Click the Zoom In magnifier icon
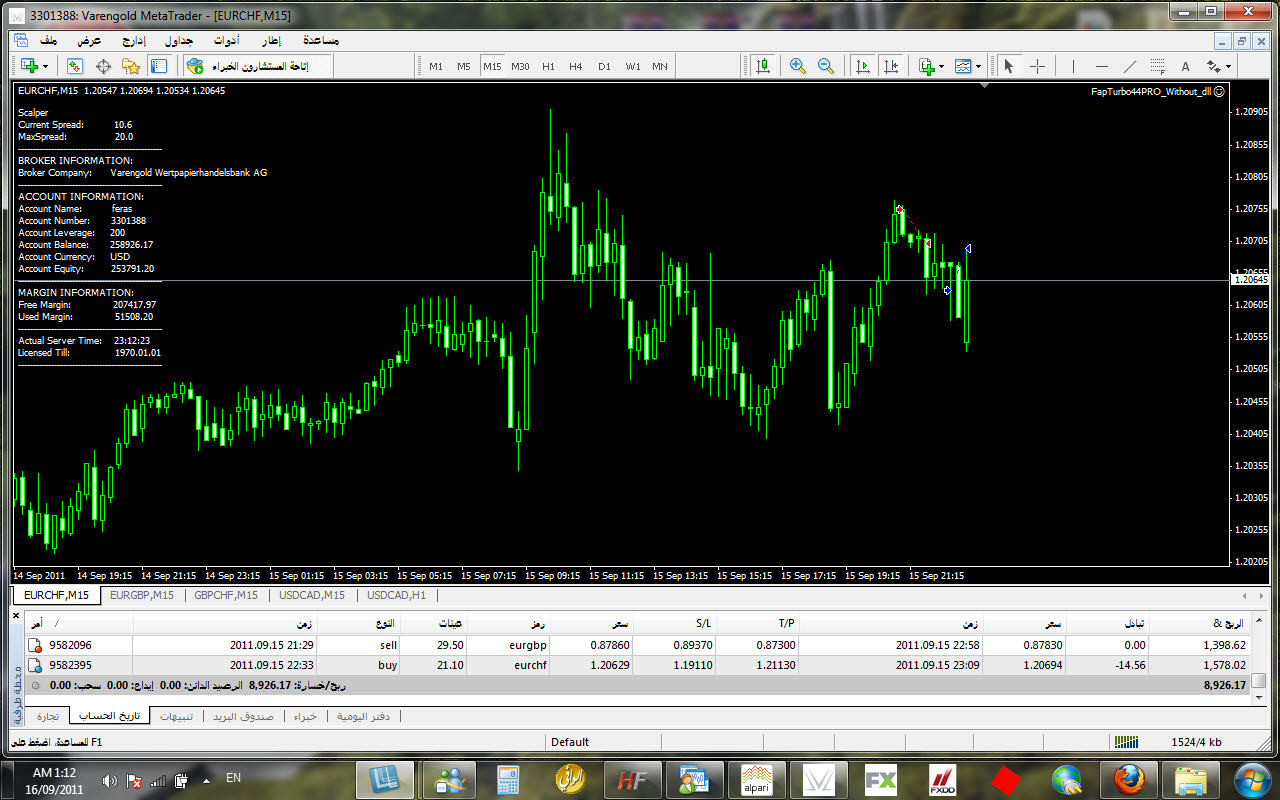Image resolution: width=1280 pixels, height=800 pixels. [x=798, y=66]
